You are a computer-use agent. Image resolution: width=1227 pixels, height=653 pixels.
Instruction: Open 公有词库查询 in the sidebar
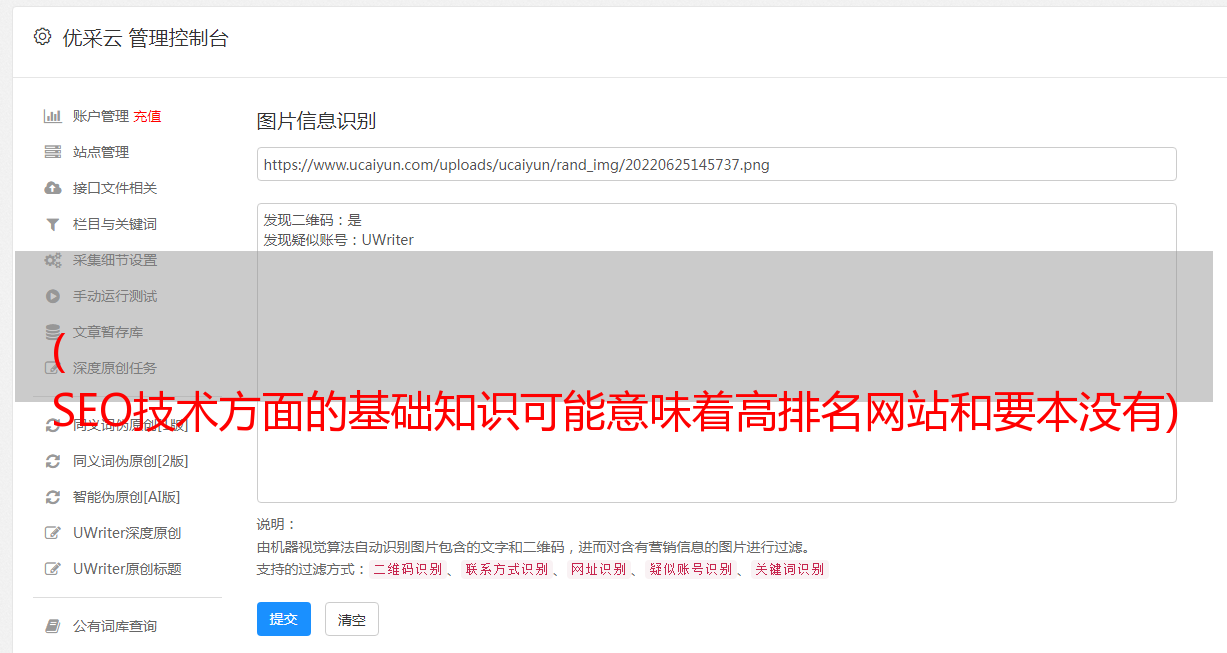point(115,626)
